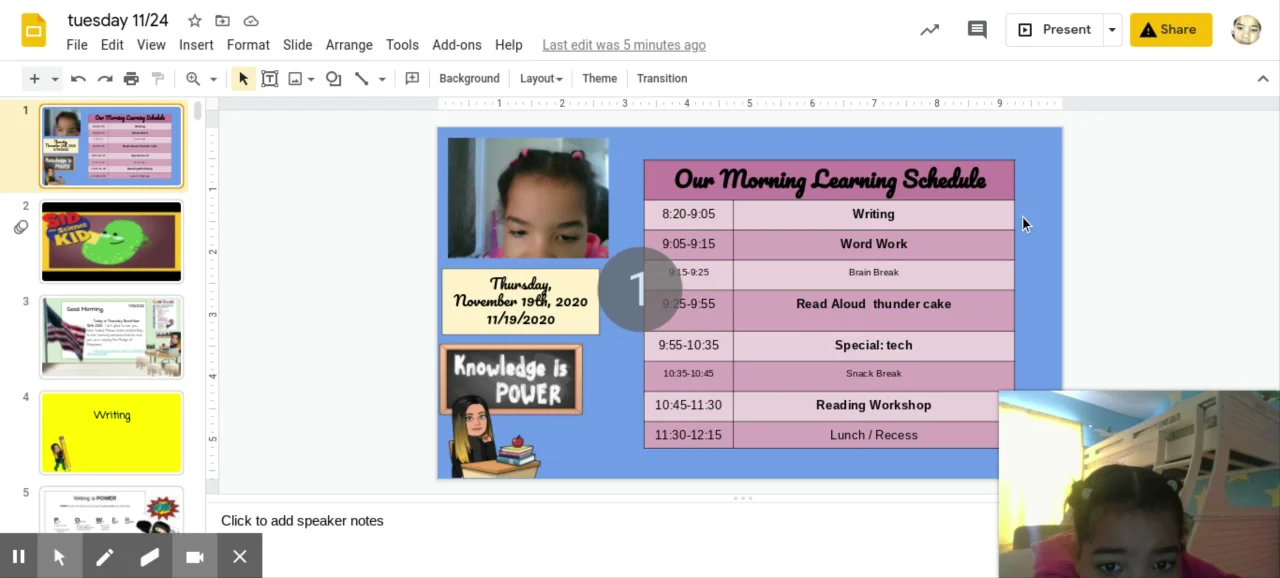This screenshot has width=1280, height=578.
Task: Choose recording pointer cursor tool
Action: pos(59,557)
